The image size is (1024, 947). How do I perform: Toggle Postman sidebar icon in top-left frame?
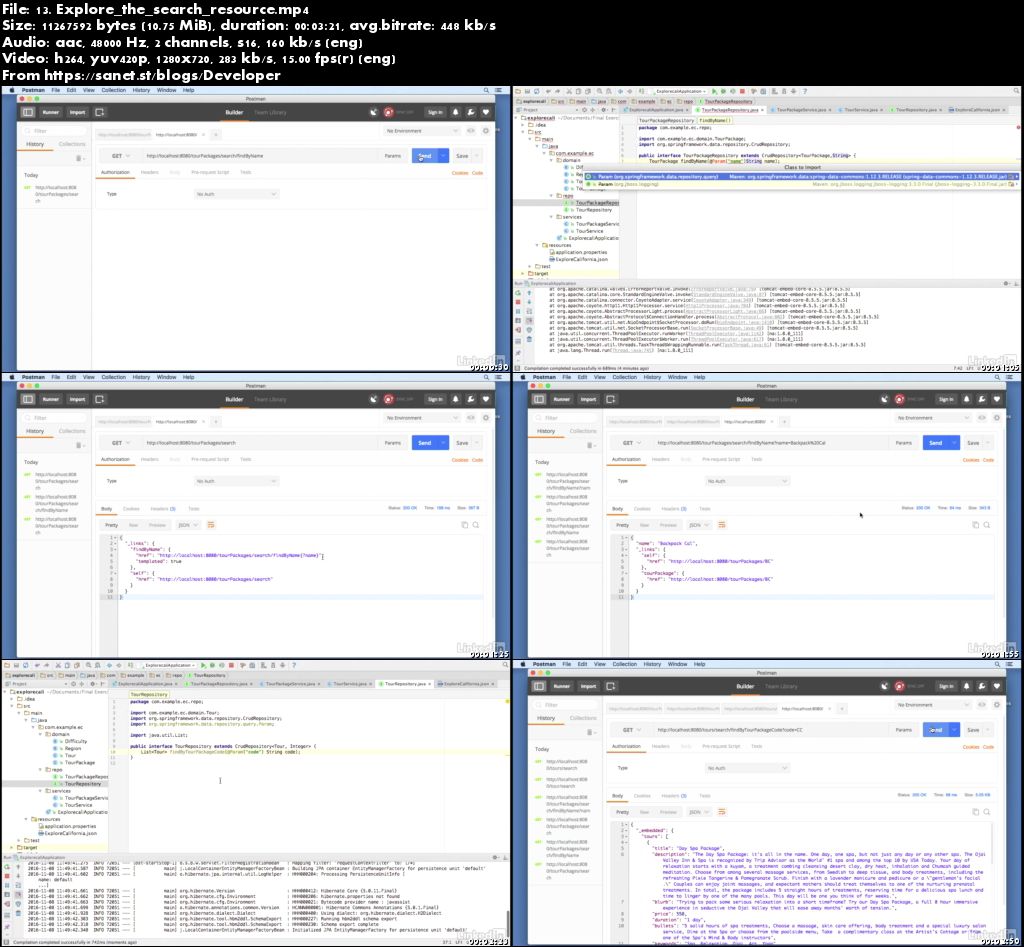point(27,112)
